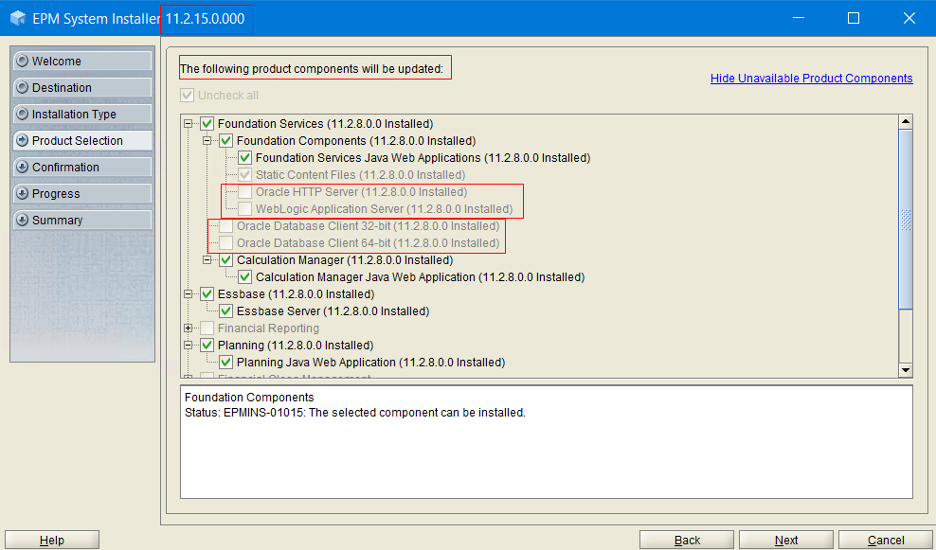Viewport: 936px width, 550px height.
Task: Expand the Financial Reporting tree node
Action: [x=188, y=328]
